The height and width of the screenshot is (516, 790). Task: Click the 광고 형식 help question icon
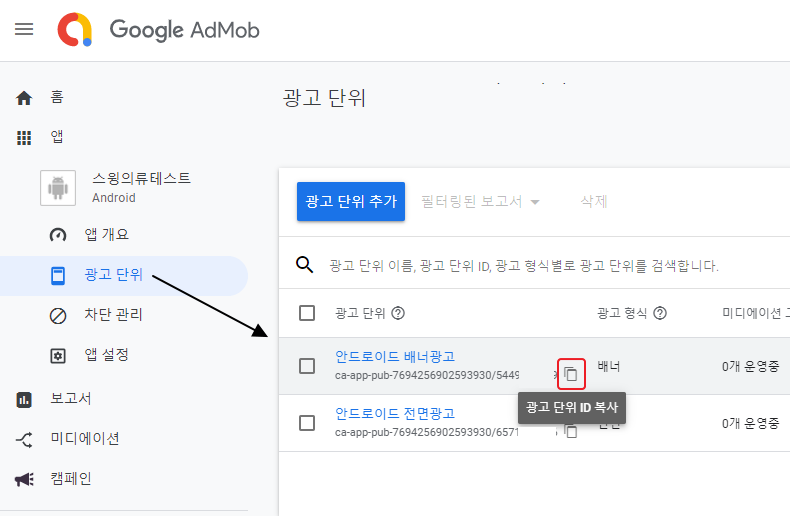pyautogui.click(x=660, y=313)
